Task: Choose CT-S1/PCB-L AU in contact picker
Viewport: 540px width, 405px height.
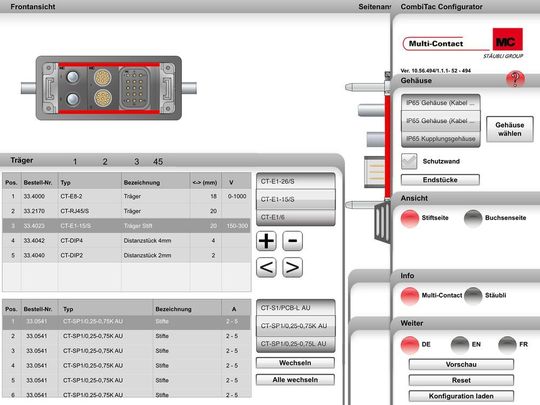Action: tap(295, 308)
